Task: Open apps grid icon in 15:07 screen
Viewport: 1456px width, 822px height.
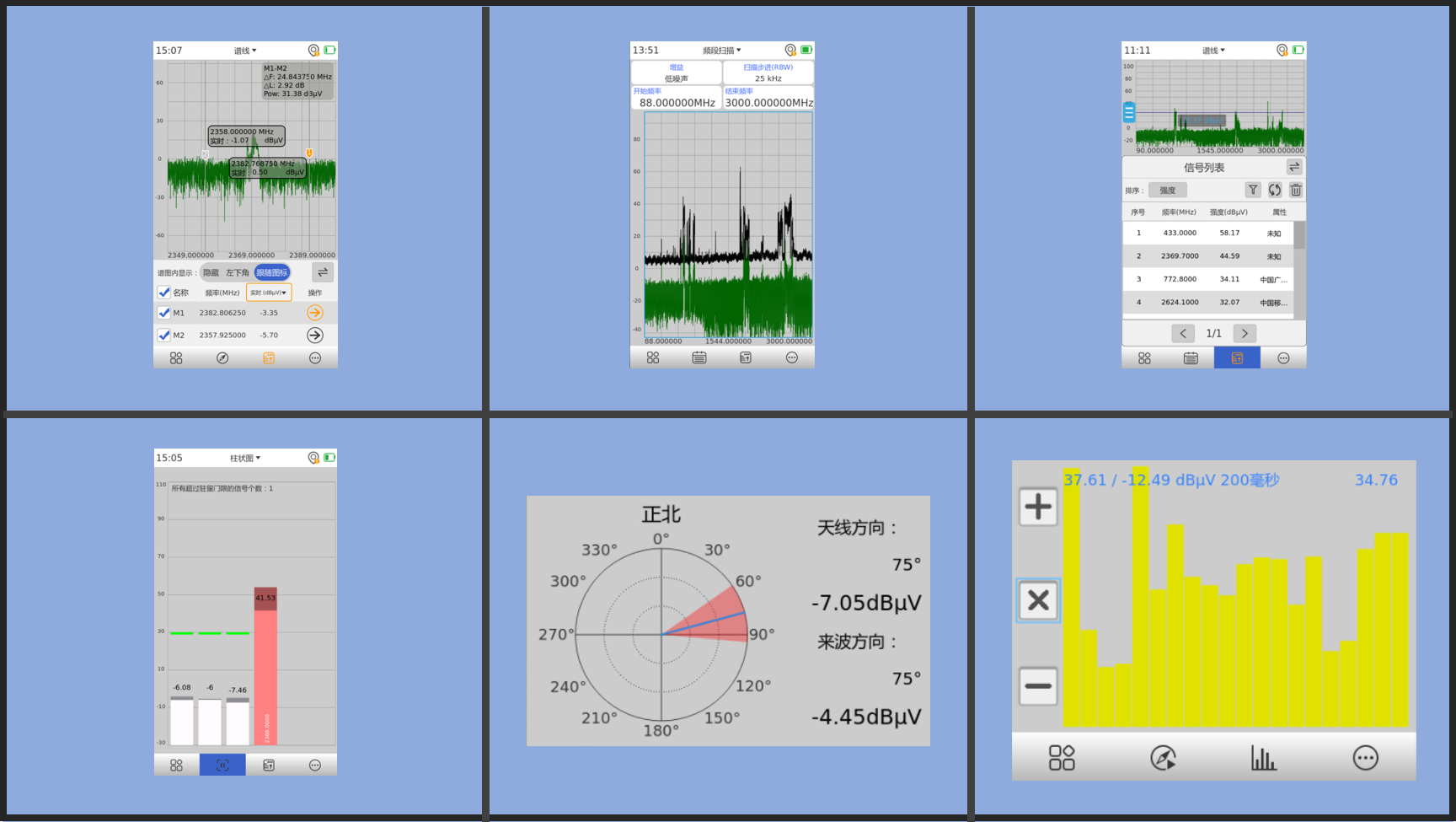Action: [x=176, y=358]
